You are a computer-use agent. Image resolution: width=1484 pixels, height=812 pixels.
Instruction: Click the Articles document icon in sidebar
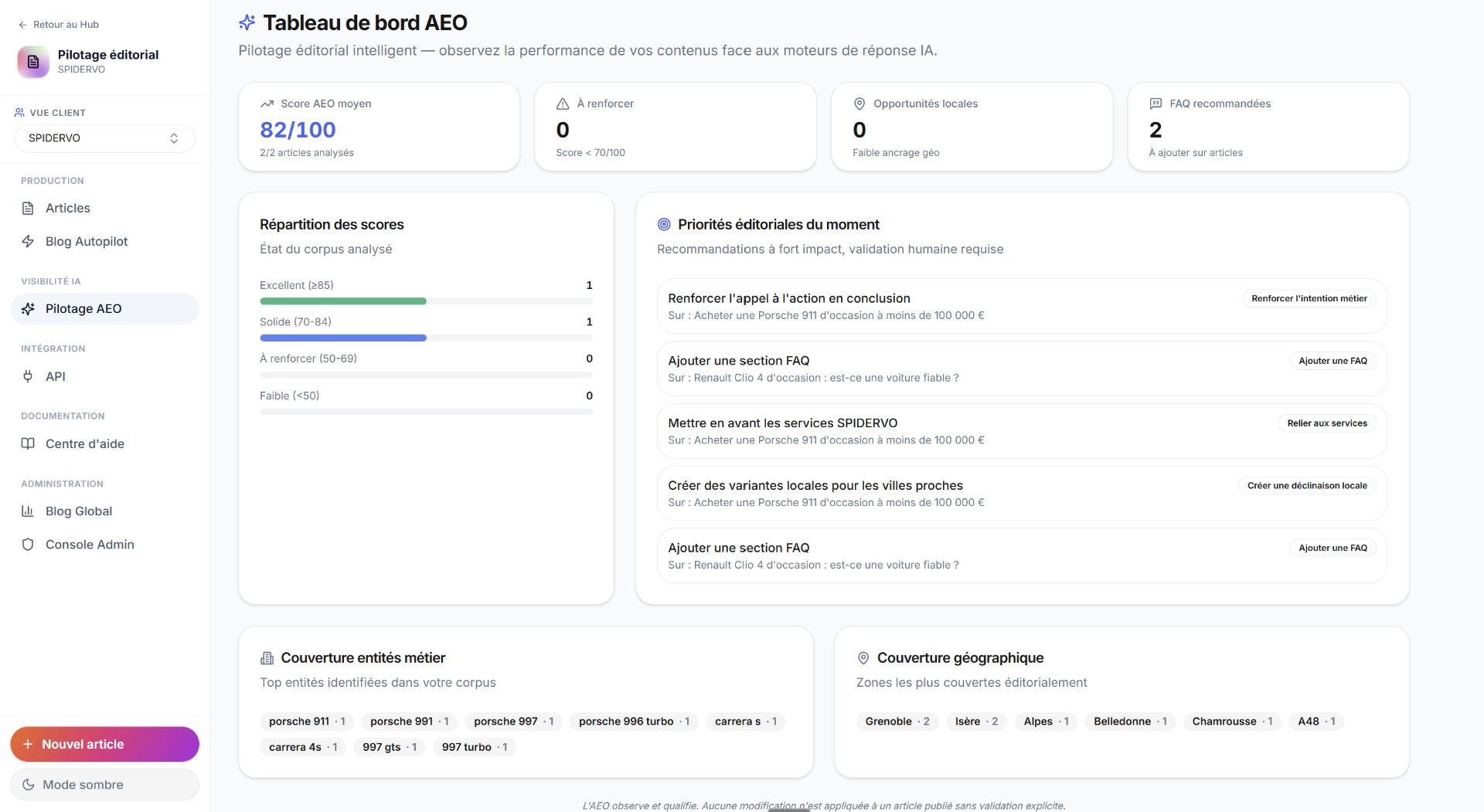pyautogui.click(x=28, y=208)
